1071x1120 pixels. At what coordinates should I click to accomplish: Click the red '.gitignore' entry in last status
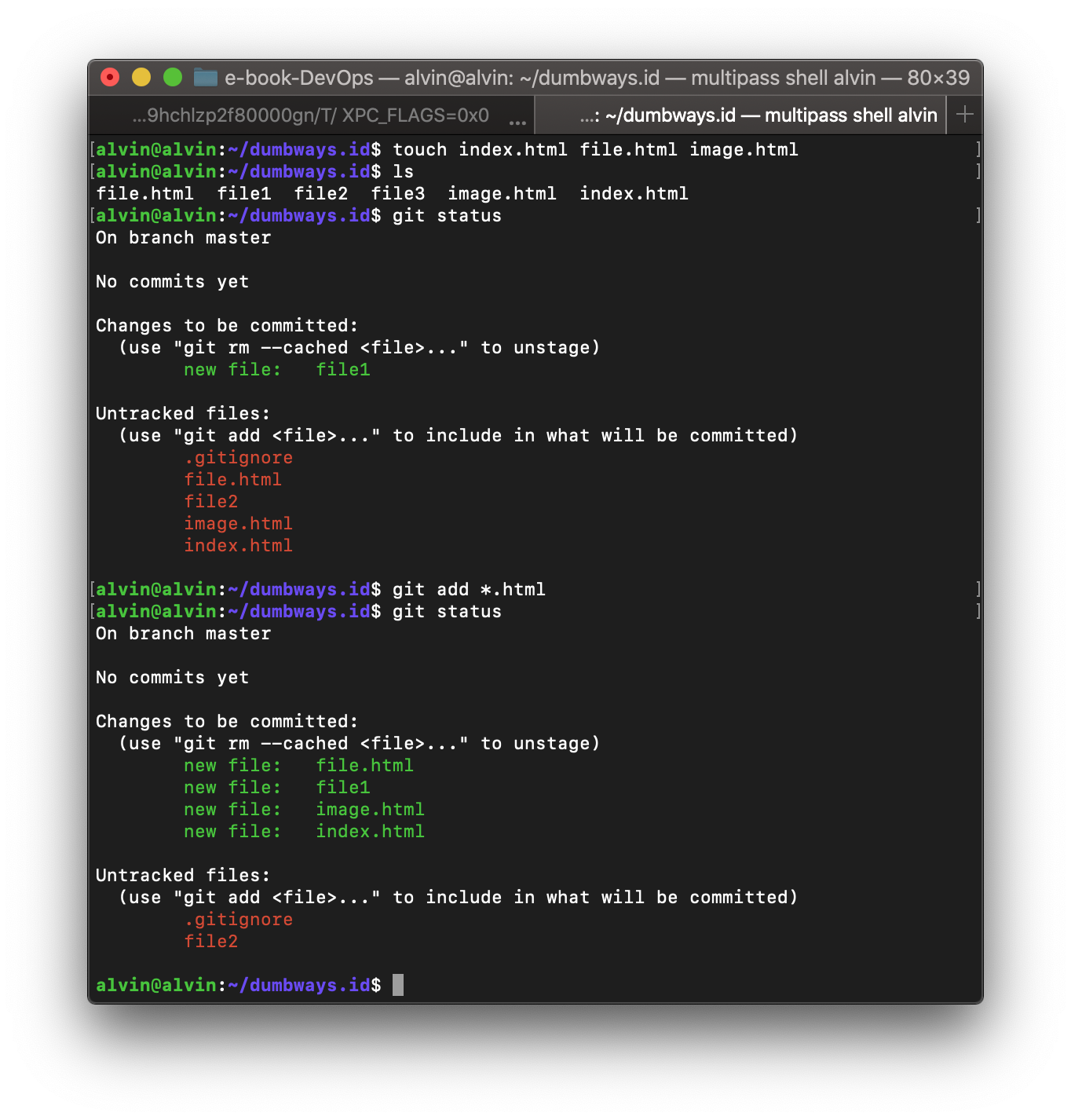click(x=239, y=919)
